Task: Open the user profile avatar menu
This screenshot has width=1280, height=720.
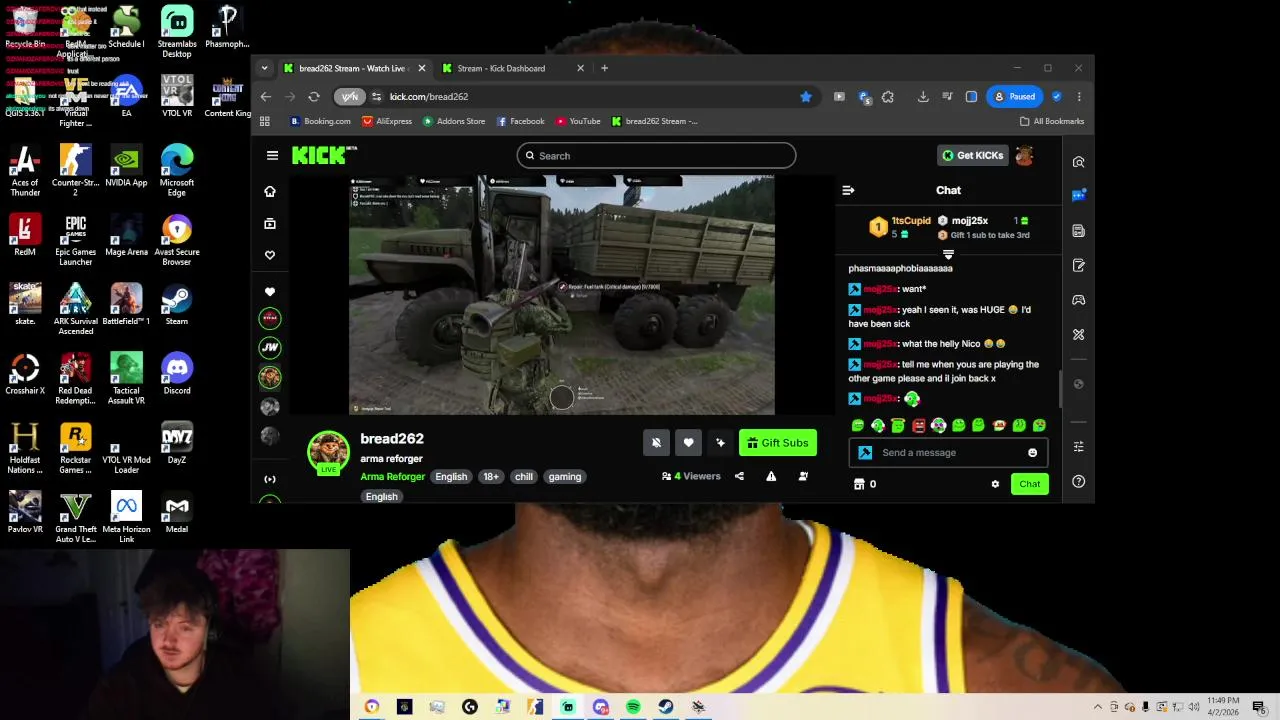Action: [1024, 155]
